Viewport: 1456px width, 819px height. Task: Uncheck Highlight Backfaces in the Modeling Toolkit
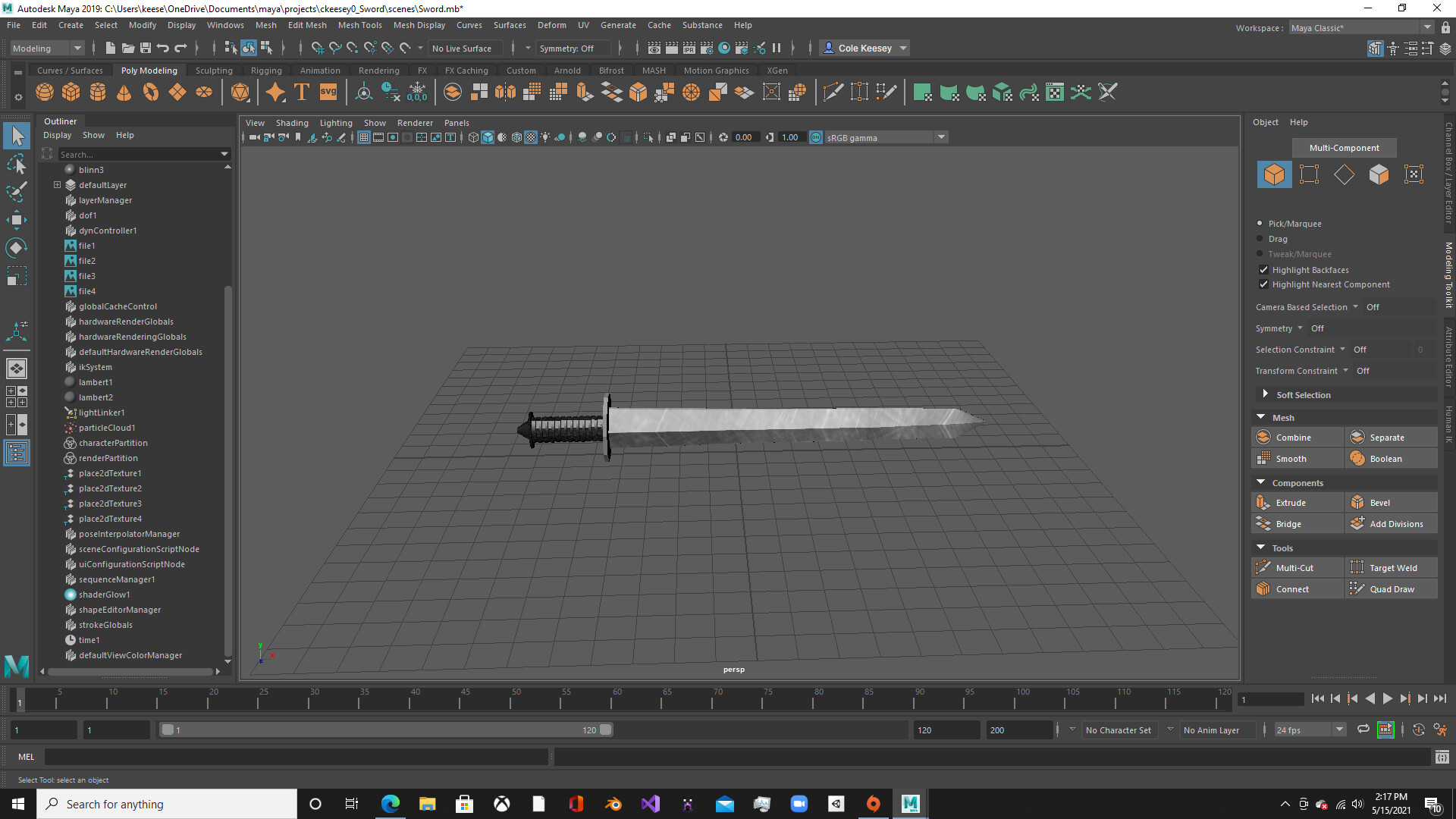(1263, 270)
